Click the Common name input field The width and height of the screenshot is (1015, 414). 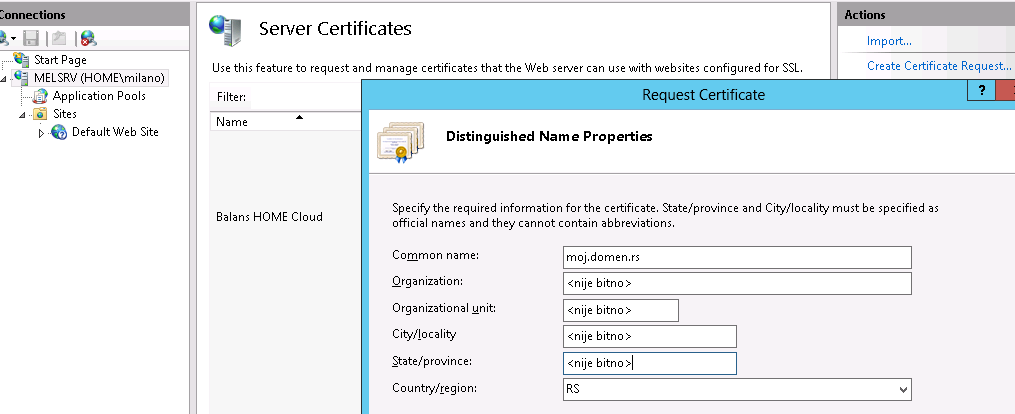coord(737,258)
